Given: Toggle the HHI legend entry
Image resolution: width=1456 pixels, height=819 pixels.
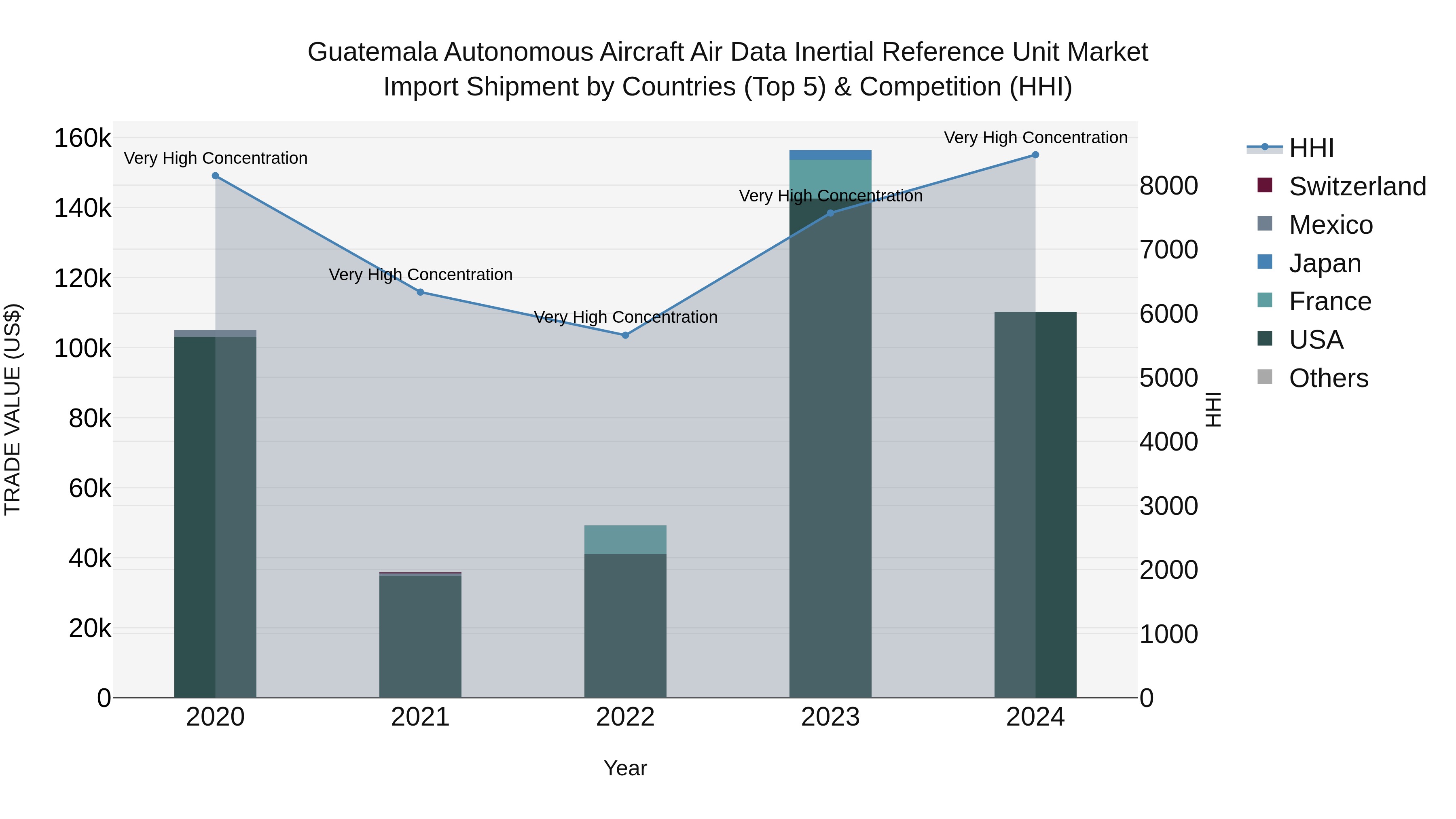Looking at the screenshot, I should 1291,148.
